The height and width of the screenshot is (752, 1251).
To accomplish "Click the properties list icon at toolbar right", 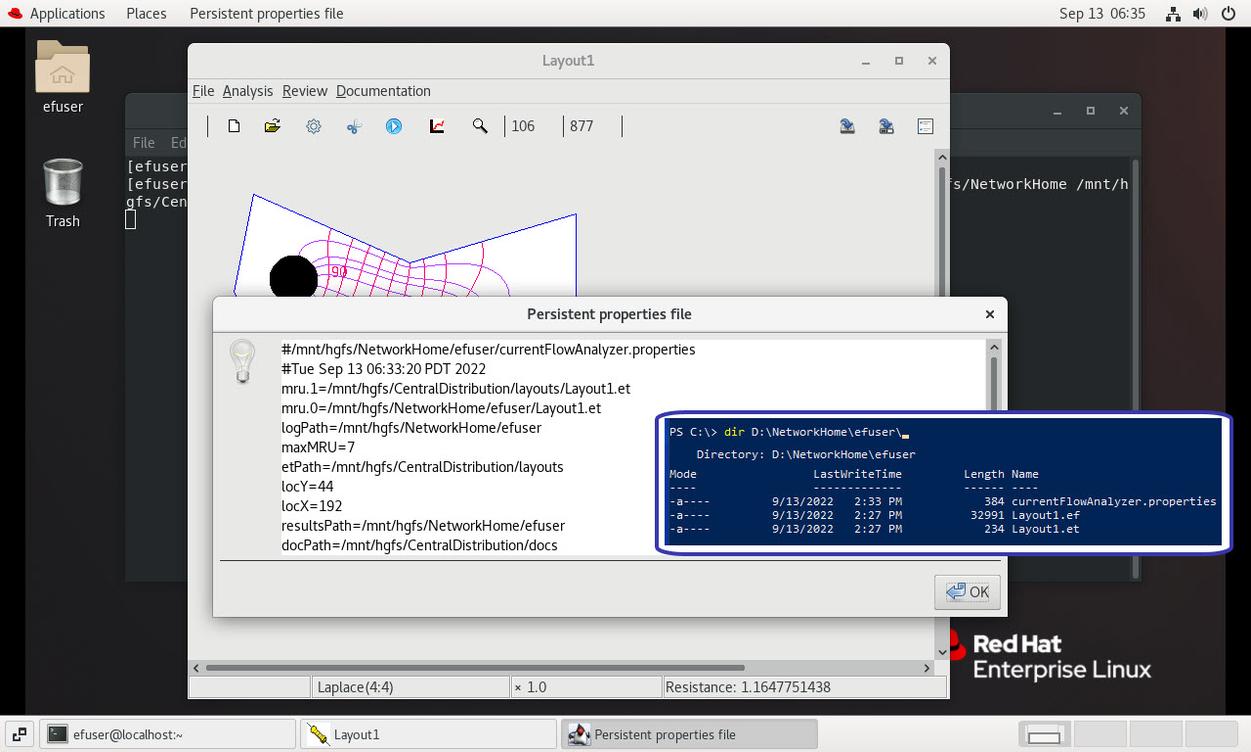I will coord(925,126).
